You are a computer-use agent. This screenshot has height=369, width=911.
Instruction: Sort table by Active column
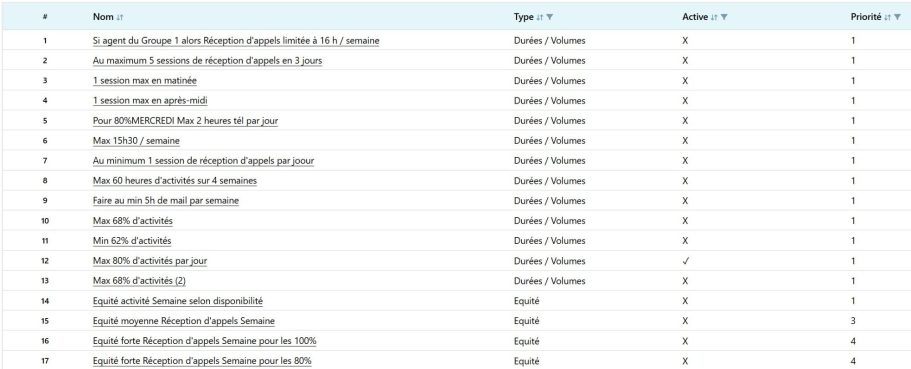(x=715, y=17)
